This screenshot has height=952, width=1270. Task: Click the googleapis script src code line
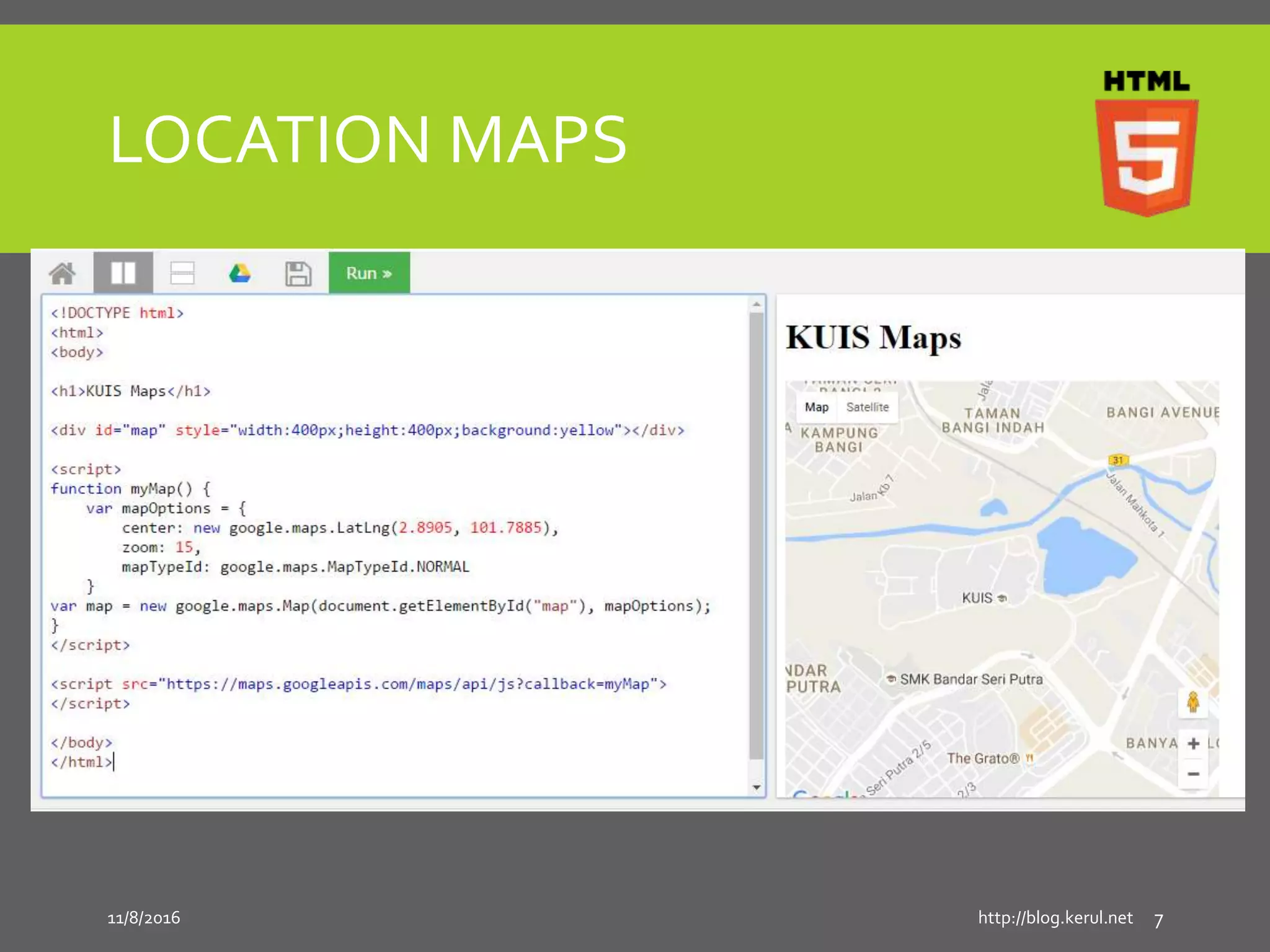click(358, 684)
